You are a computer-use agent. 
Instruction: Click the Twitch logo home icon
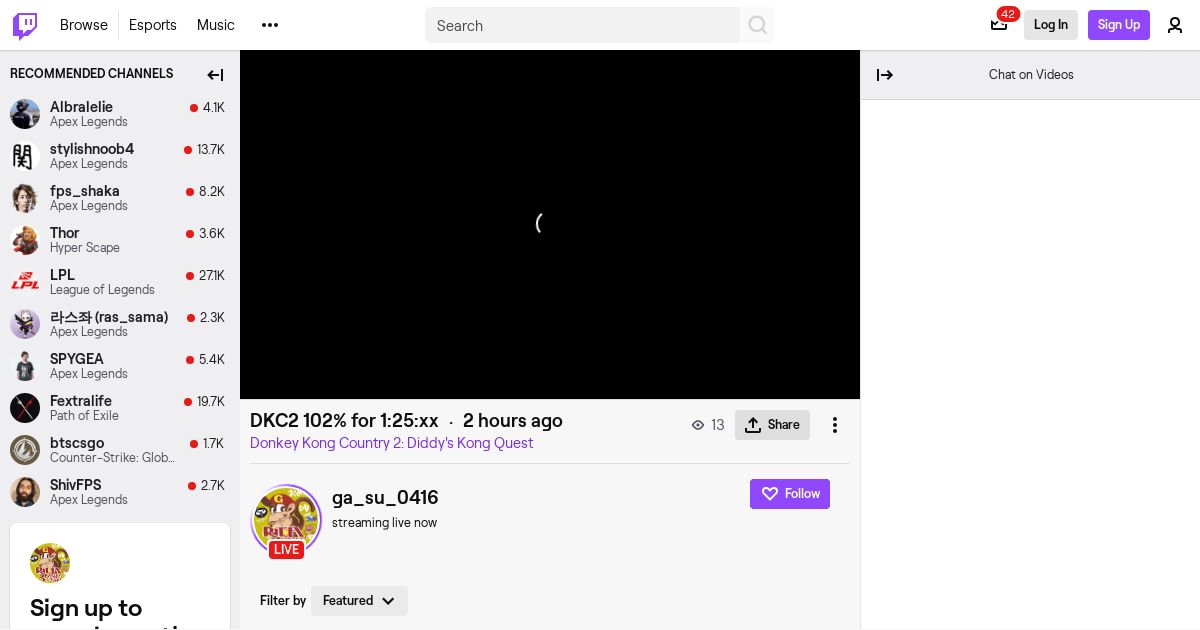[x=25, y=25]
